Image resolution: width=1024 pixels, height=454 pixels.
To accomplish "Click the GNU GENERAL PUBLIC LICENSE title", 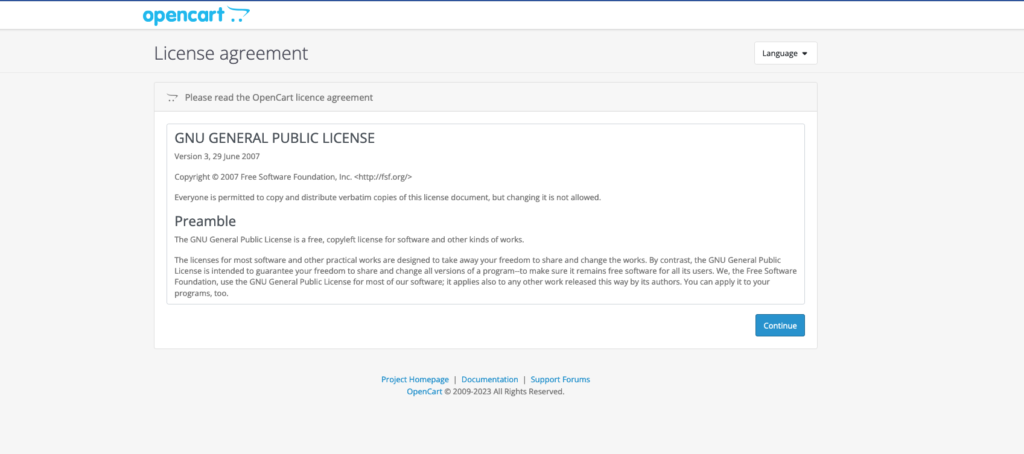I will tap(274, 138).
